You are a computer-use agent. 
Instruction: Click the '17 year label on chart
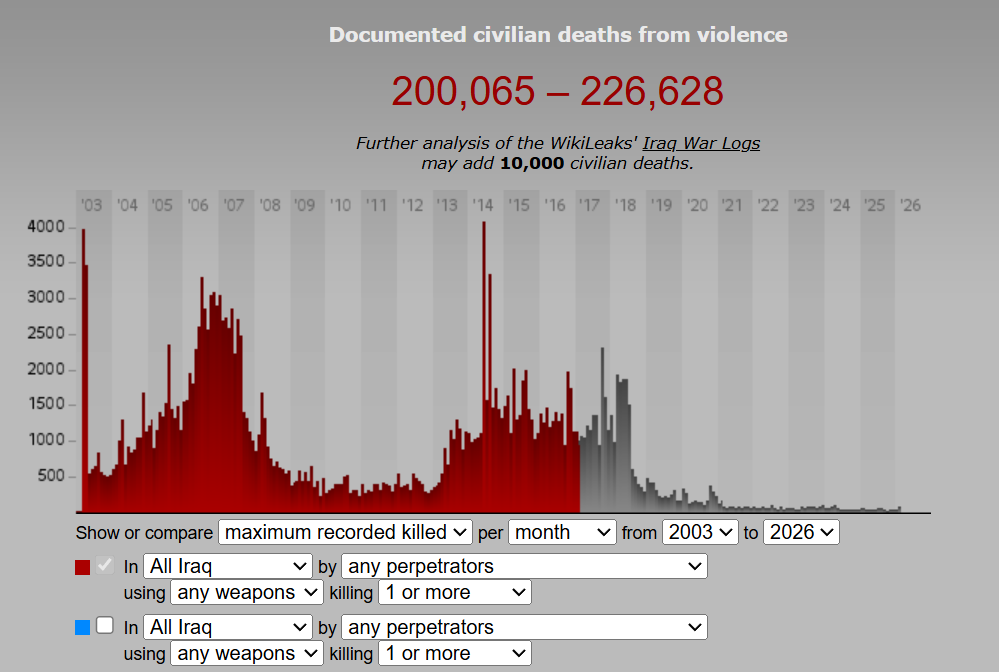[589, 205]
